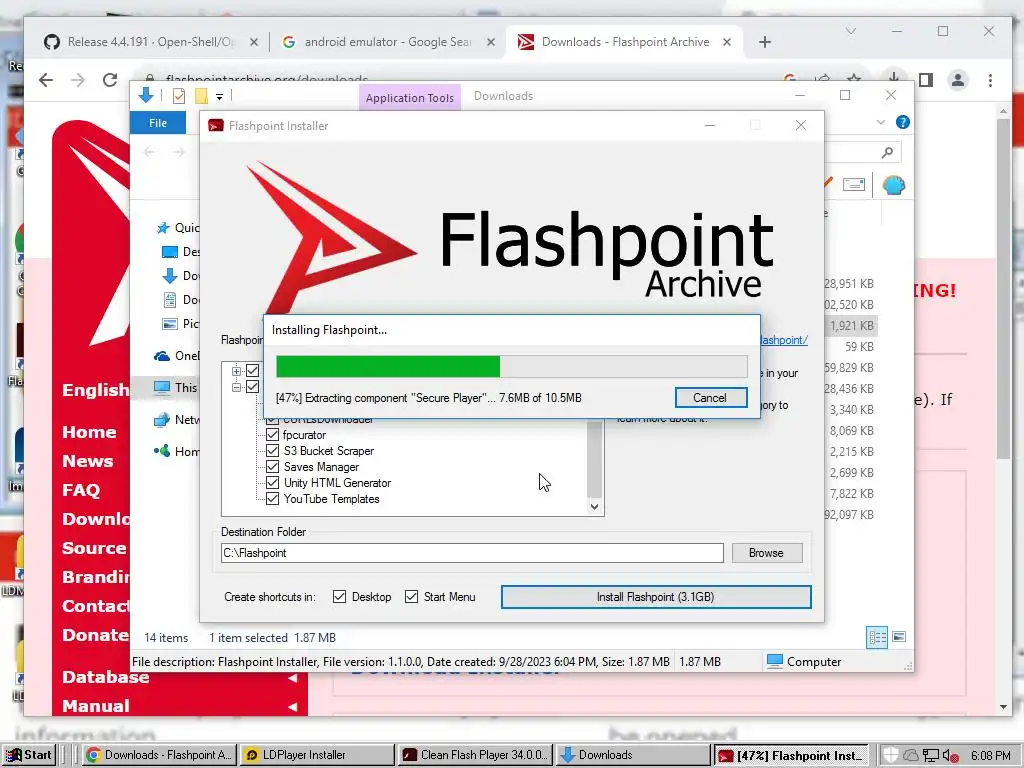
Task: Switch explorer to details view icon
Action: click(x=877, y=637)
